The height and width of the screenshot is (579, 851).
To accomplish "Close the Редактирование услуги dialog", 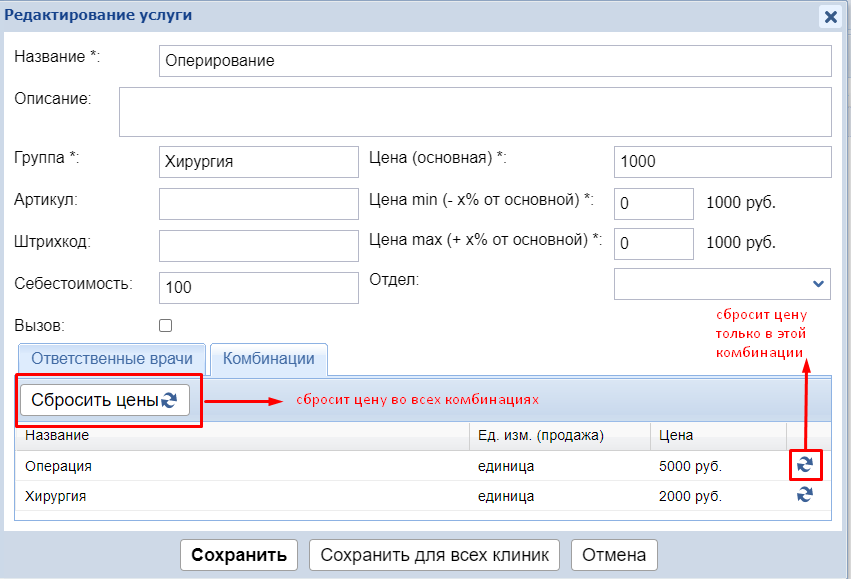I will [830, 16].
